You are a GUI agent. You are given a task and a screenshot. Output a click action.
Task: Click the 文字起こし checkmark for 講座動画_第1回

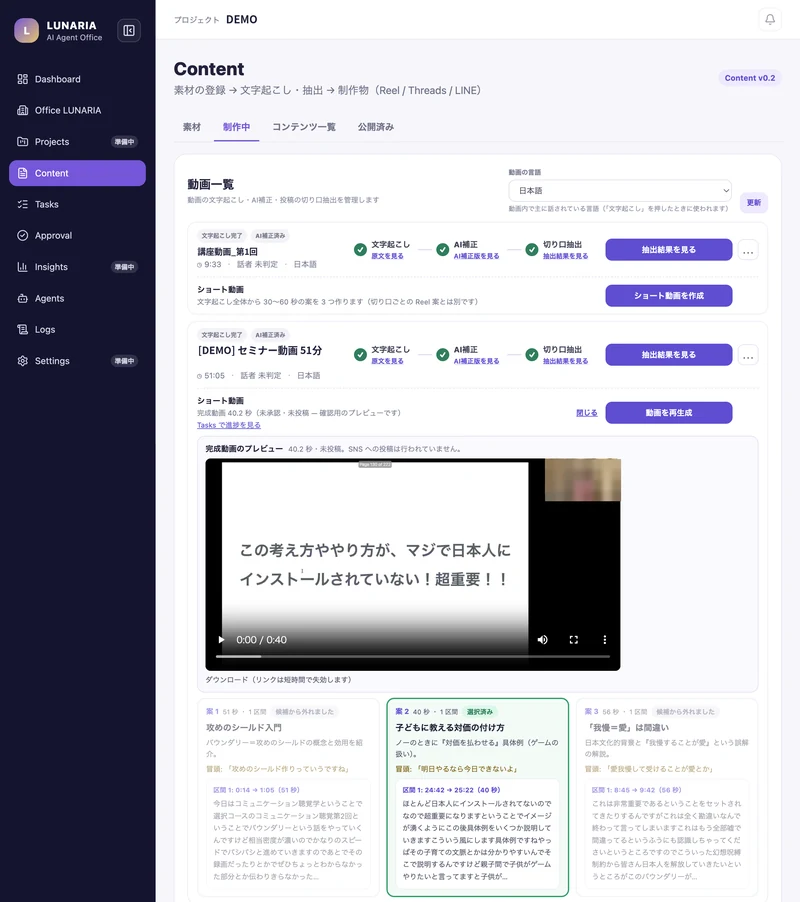(x=360, y=250)
